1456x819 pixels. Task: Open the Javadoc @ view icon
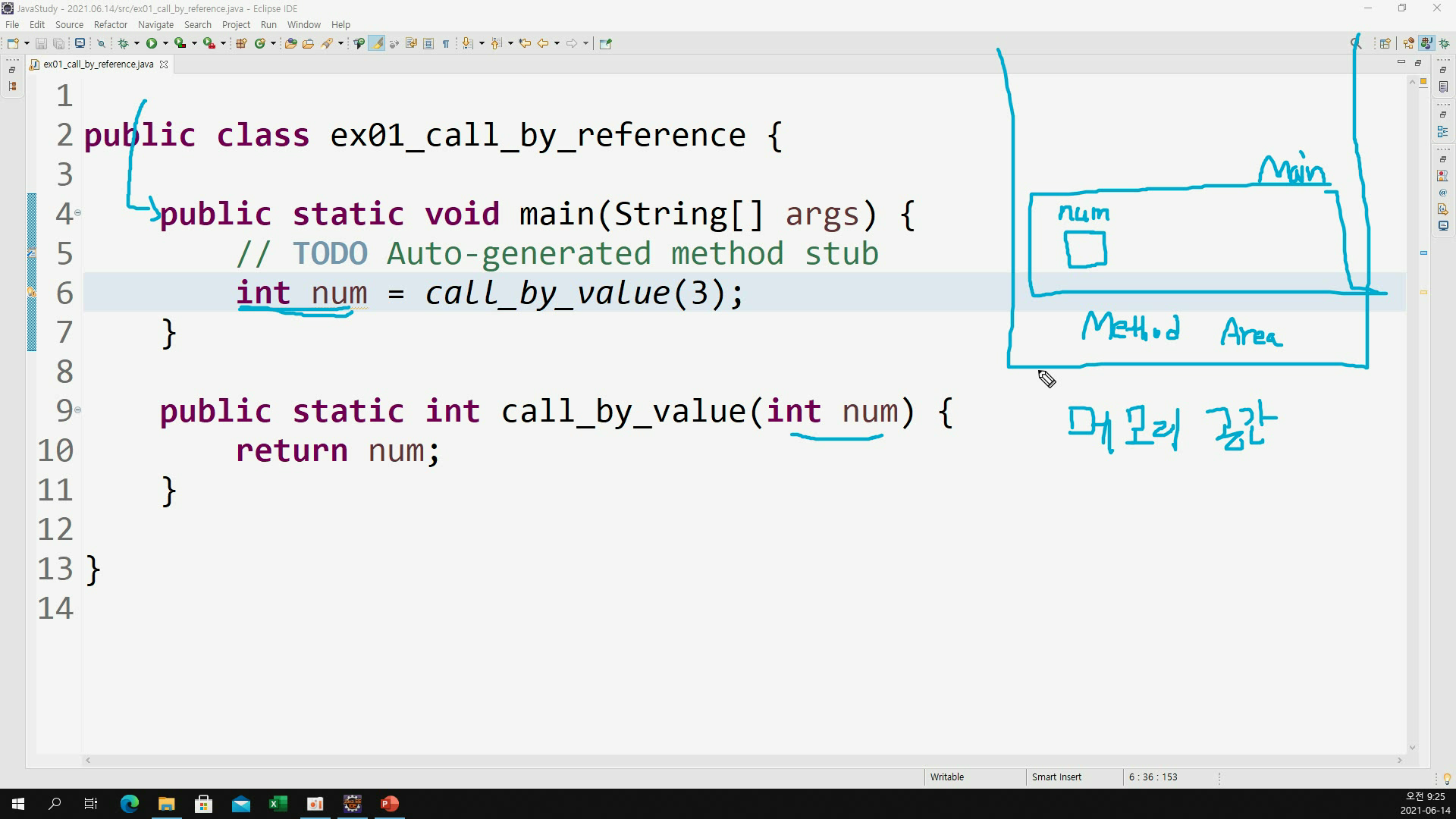[x=1443, y=193]
